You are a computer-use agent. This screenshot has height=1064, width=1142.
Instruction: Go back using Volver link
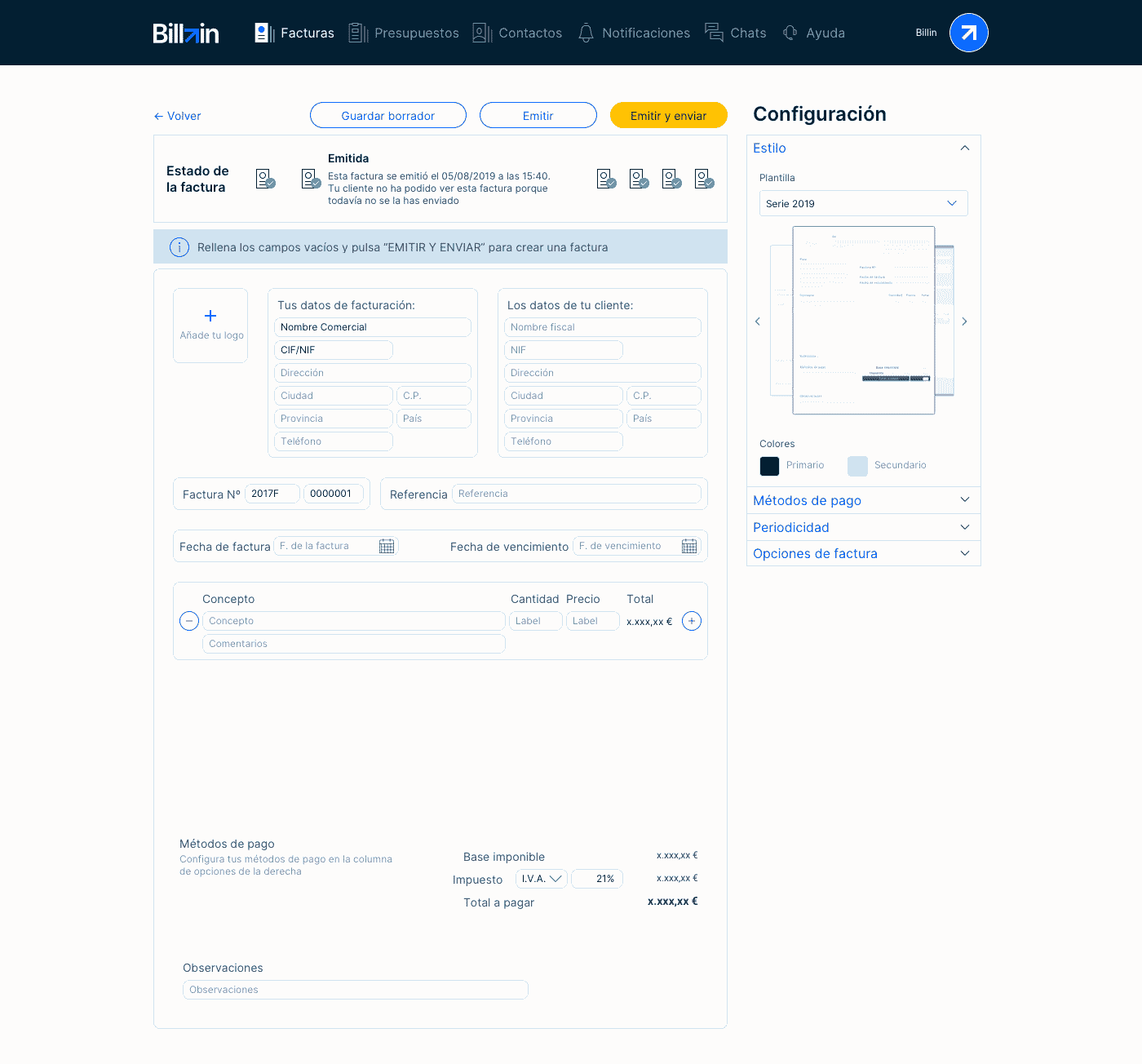click(x=177, y=116)
